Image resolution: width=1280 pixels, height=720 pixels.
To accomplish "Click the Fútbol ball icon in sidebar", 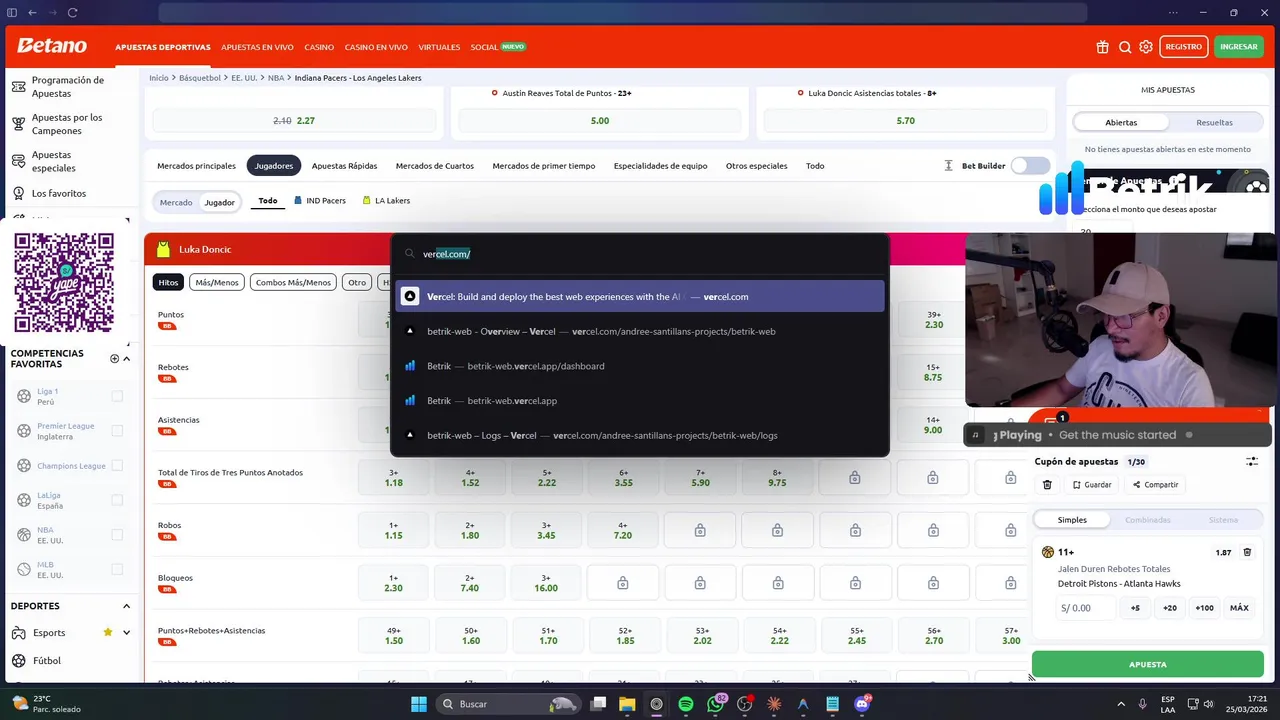I will pyautogui.click(x=18, y=661).
